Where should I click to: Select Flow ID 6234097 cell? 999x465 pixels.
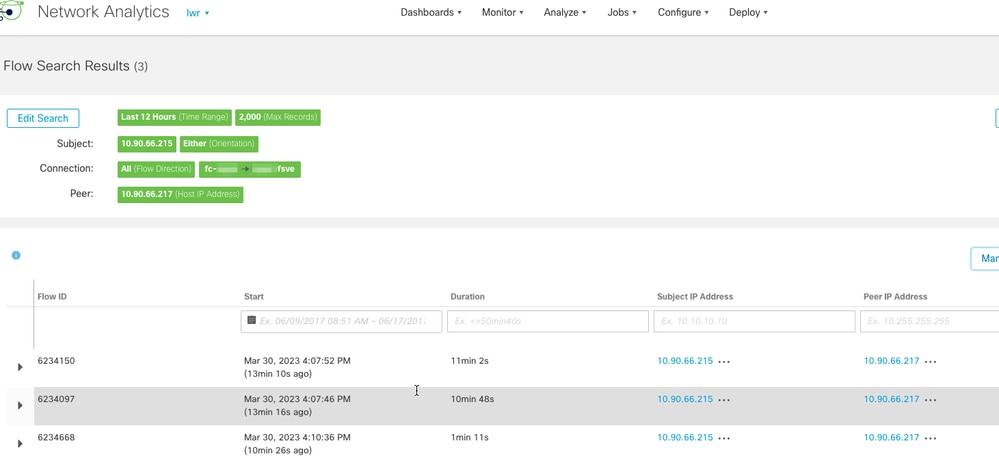(56, 399)
